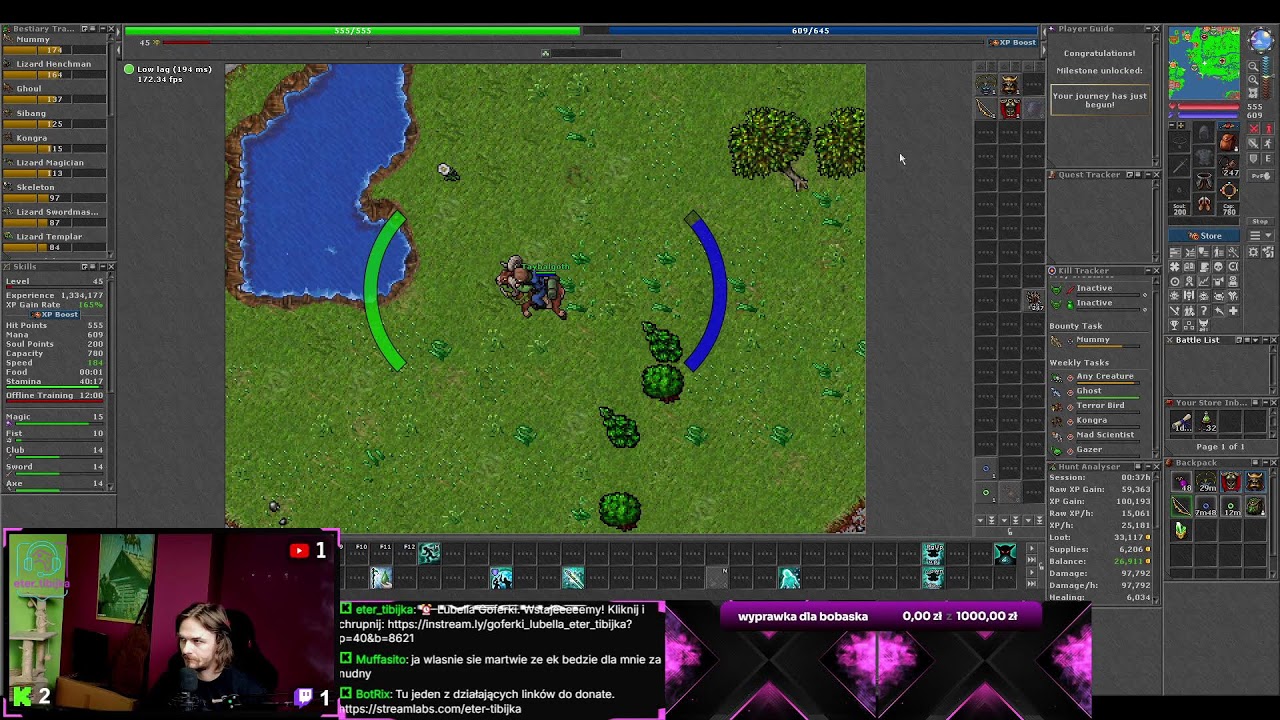Select the 'Gazer' weekly task

tap(1089, 450)
